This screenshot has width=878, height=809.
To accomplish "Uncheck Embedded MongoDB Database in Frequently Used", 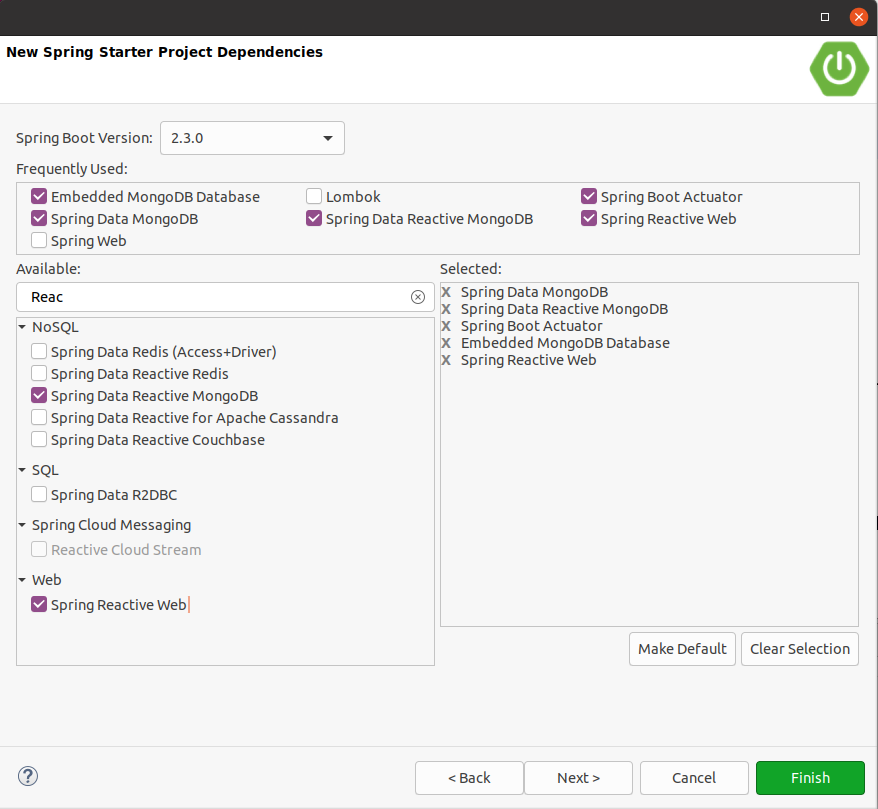I will click(x=39, y=197).
